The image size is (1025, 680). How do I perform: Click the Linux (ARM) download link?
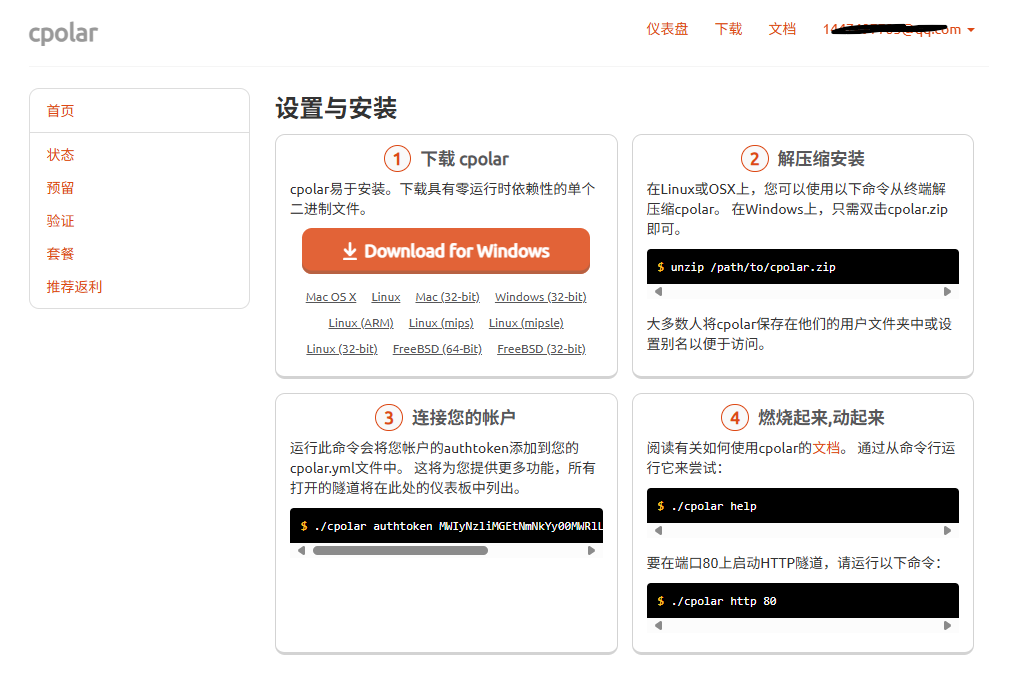(x=361, y=323)
